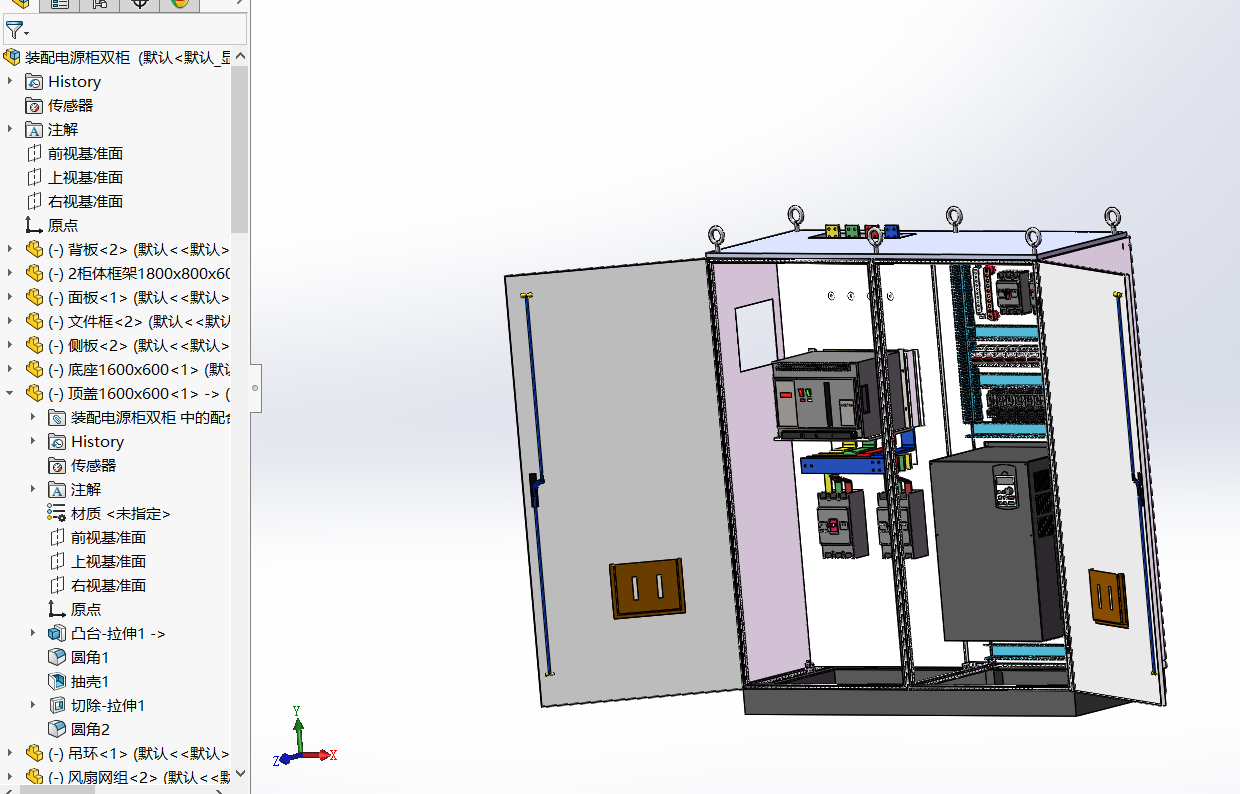
Task: Expand the History folder under 顶盖
Action: pyautogui.click(x=33, y=441)
